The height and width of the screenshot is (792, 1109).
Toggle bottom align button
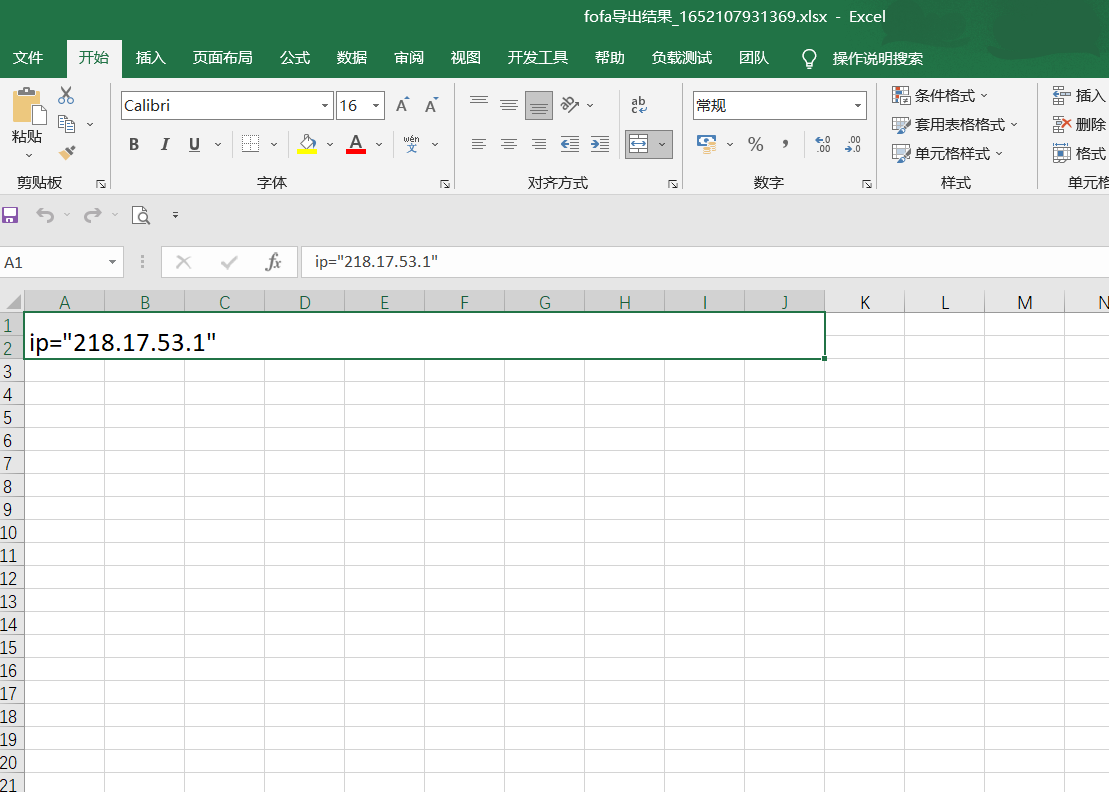538,105
